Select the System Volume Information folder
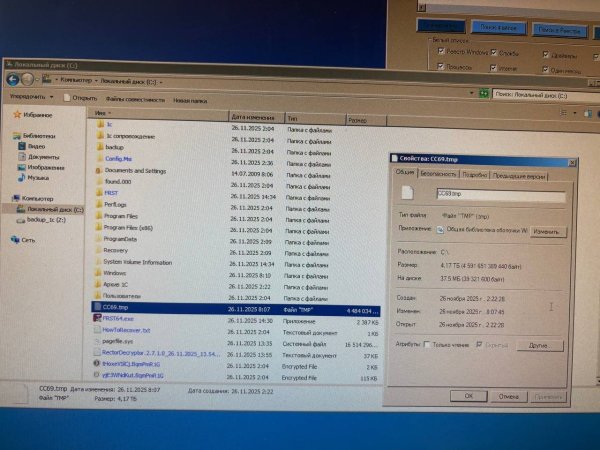The width and height of the screenshot is (600, 450). 137,262
